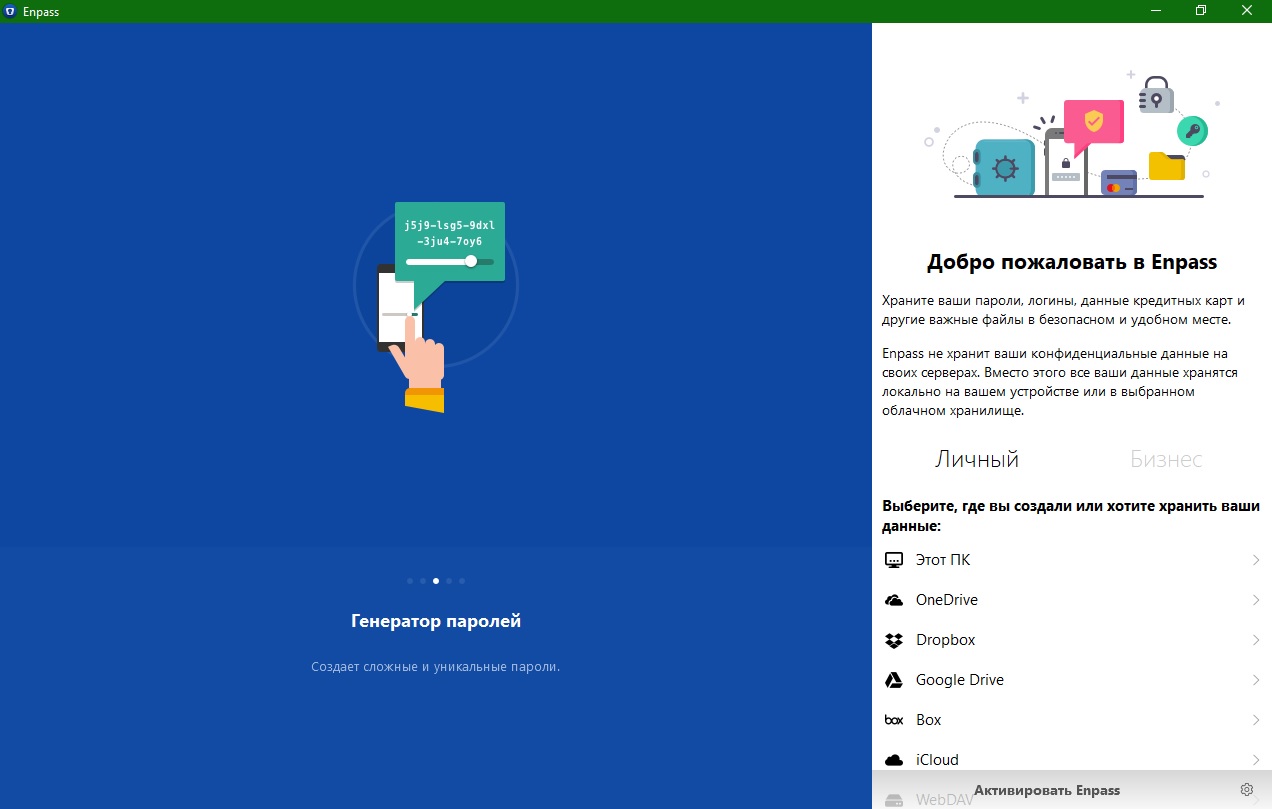Expand the Google Drive row chevron

coord(1256,680)
